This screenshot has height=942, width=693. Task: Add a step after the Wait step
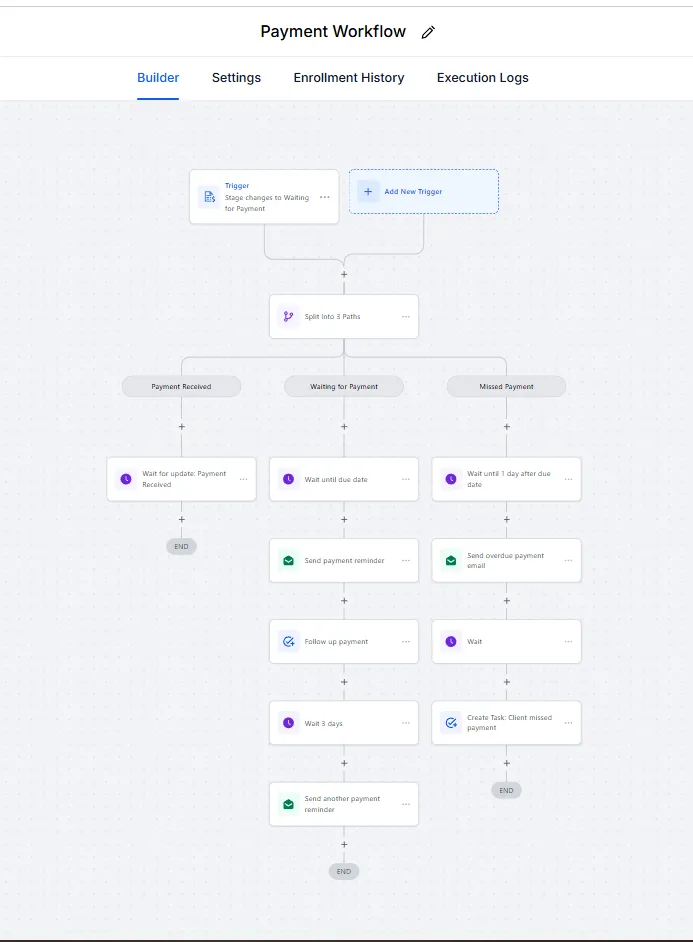click(507, 682)
